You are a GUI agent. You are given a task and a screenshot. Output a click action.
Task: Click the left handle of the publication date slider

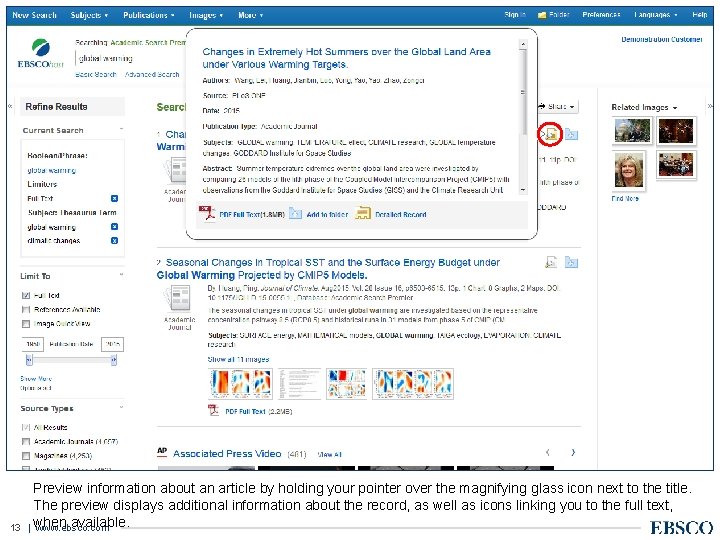(x=29, y=360)
